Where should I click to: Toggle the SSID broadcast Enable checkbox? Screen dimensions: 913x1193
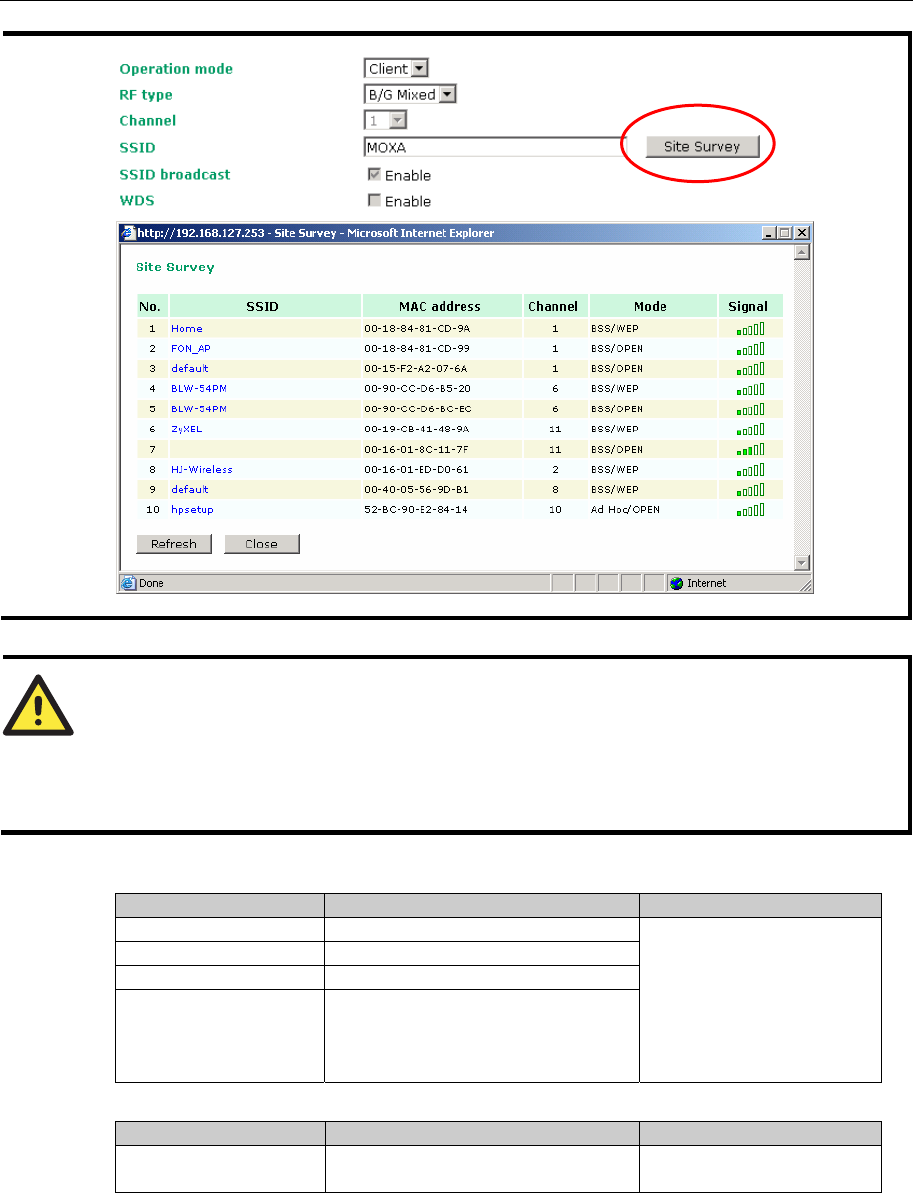pos(374,174)
